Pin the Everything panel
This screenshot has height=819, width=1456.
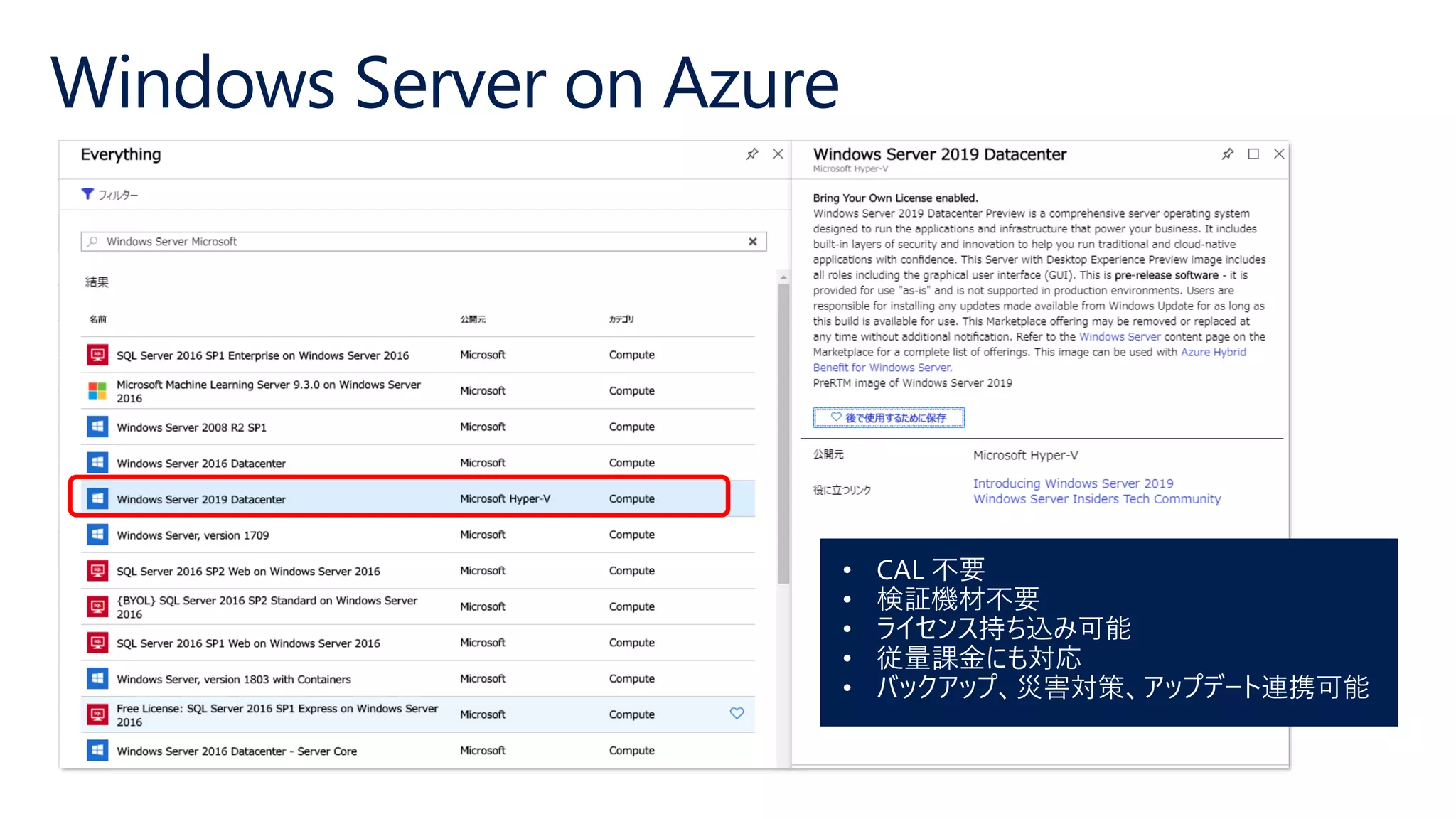click(752, 154)
